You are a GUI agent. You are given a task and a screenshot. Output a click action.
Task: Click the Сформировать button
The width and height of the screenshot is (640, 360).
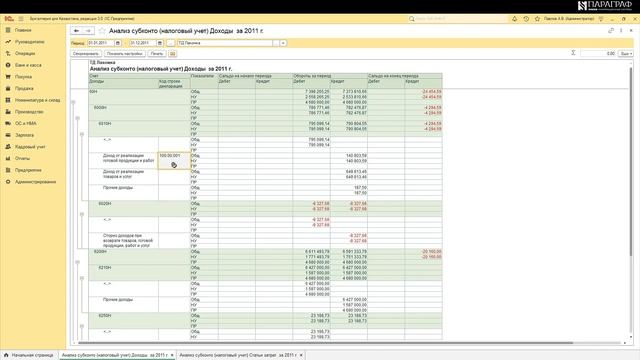pos(86,53)
